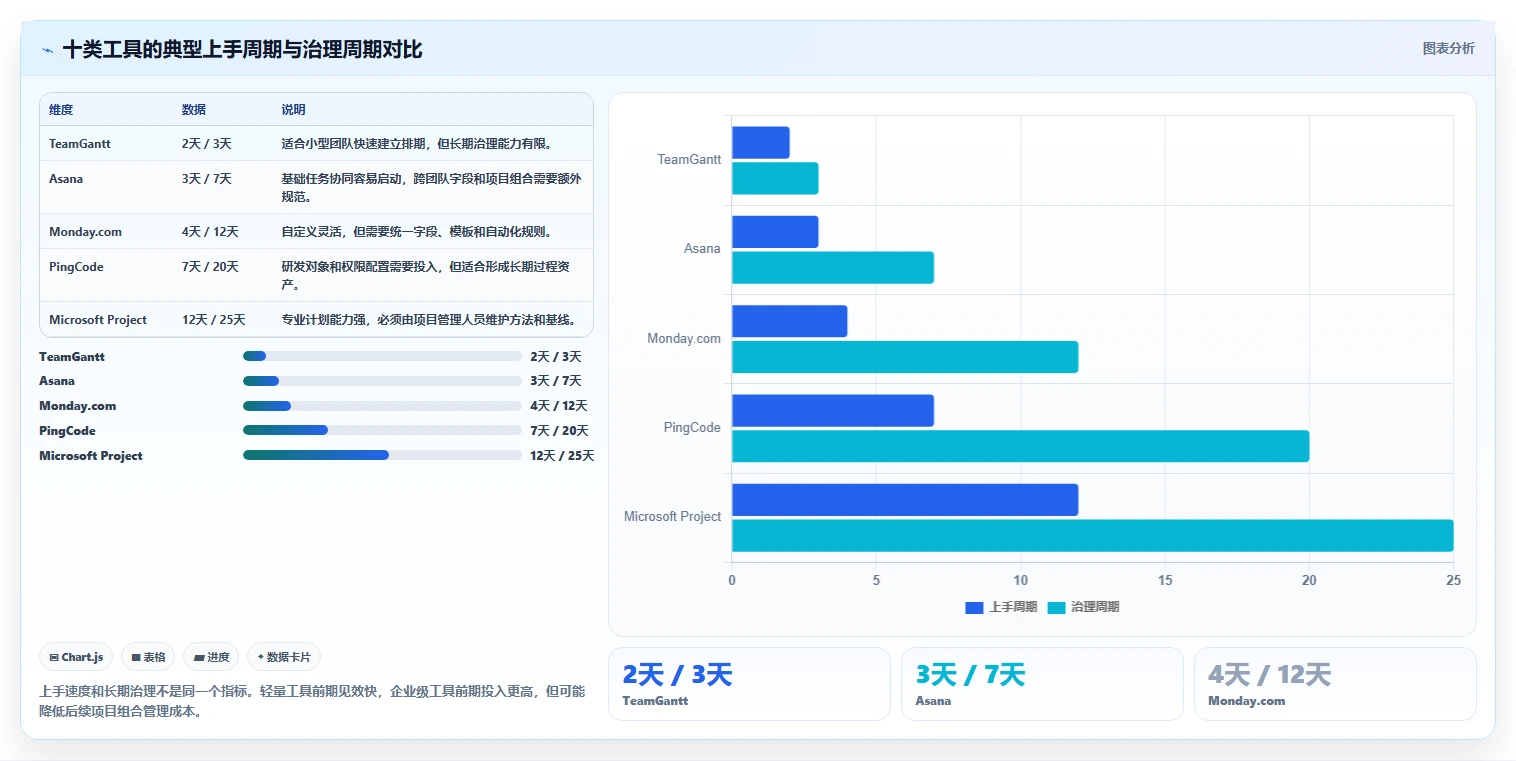
Task: Click the PingCode label on the chart axis
Action: pos(692,428)
